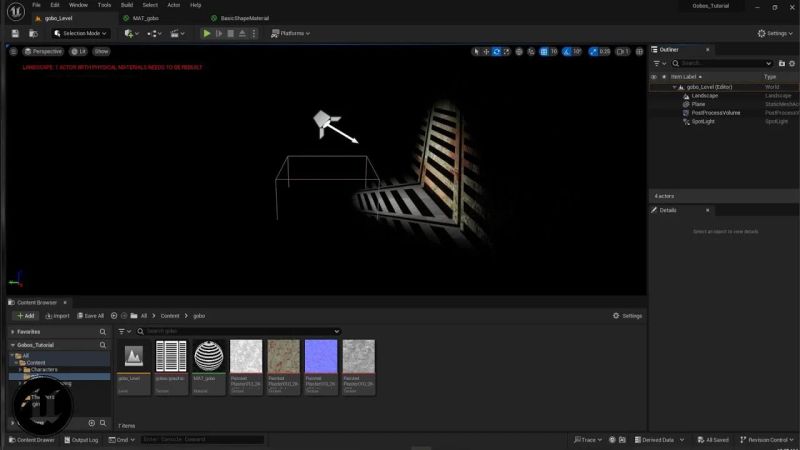Open the play options three-dot menu
The image size is (800, 450).
(x=254, y=34)
